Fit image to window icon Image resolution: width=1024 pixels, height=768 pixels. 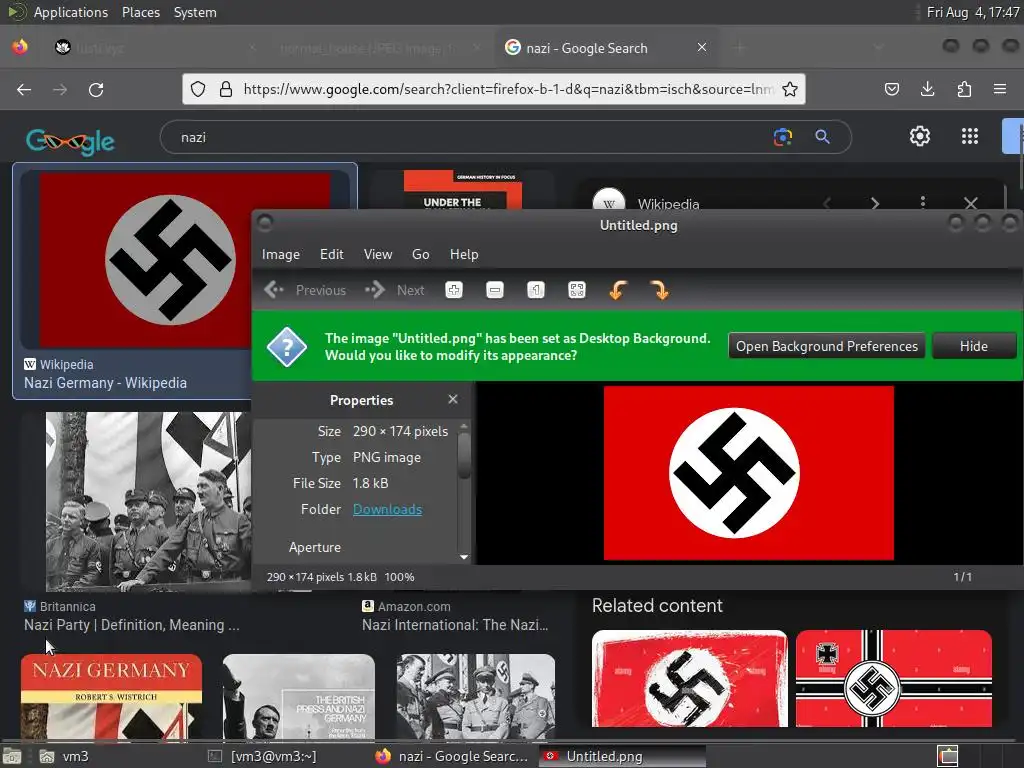577,290
